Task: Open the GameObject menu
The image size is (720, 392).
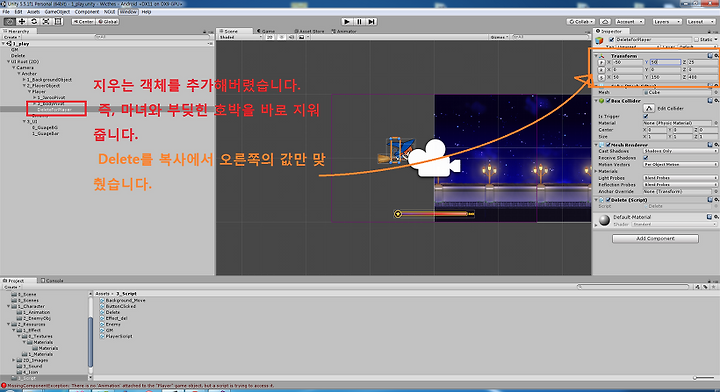Action: (x=57, y=12)
